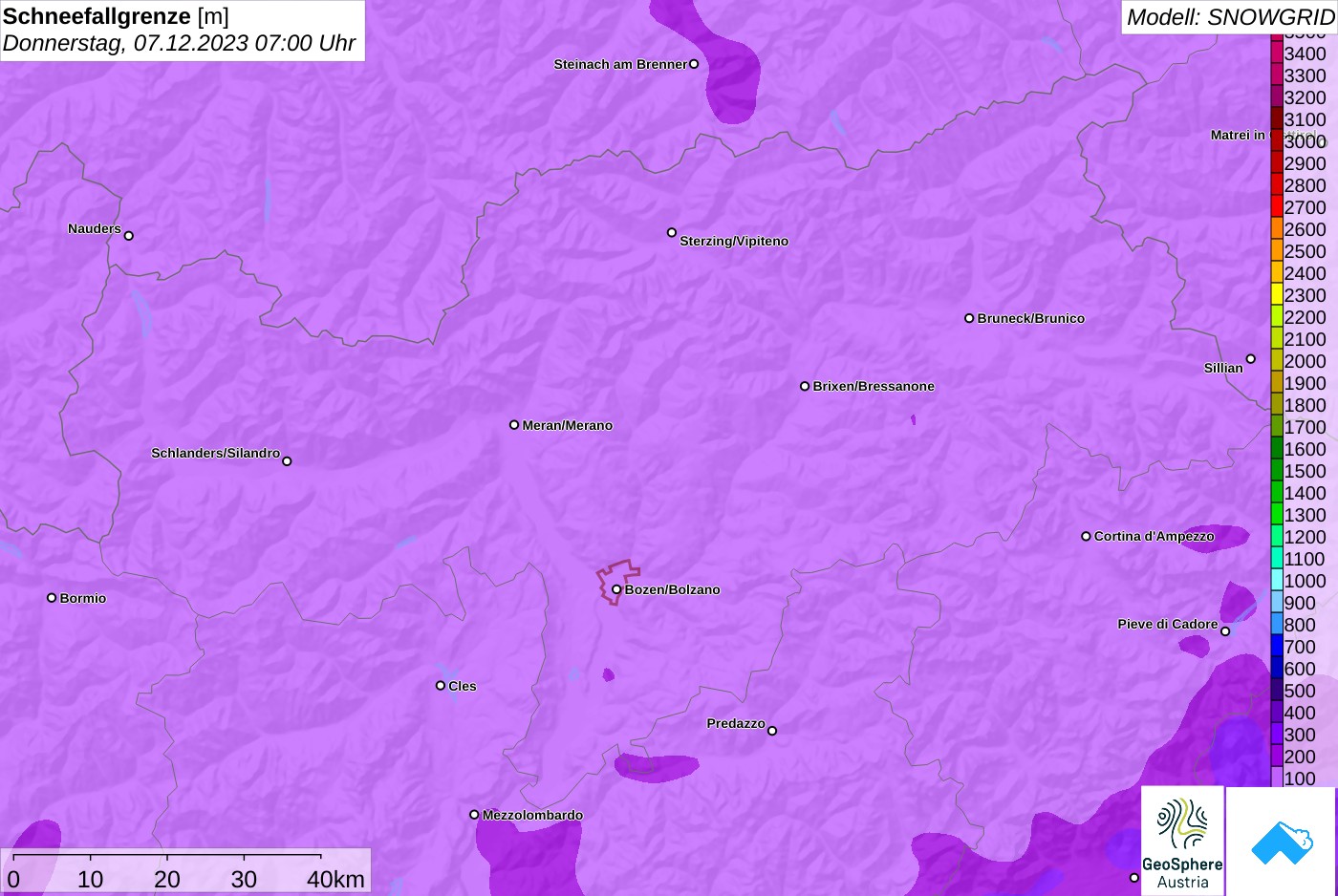1338x896 pixels.
Task: Click the Pieve di Cadore label text
Action: tap(1168, 624)
